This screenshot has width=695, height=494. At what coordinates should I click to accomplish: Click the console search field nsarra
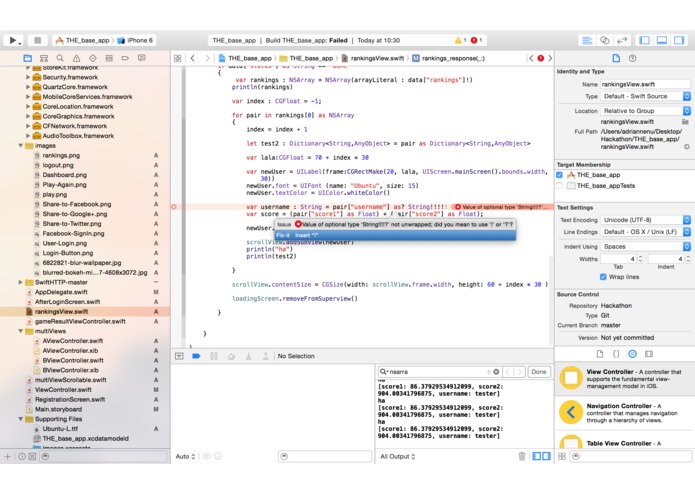[x=439, y=372]
